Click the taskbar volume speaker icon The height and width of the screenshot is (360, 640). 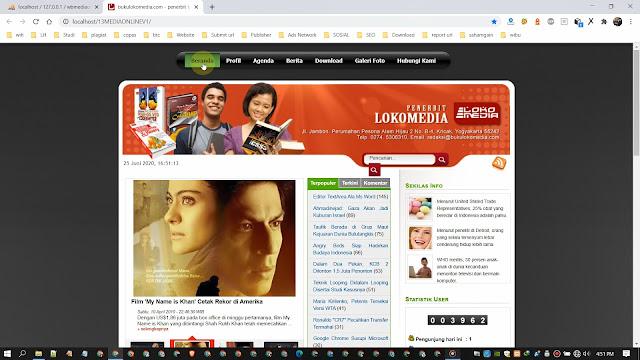[x=587, y=353]
